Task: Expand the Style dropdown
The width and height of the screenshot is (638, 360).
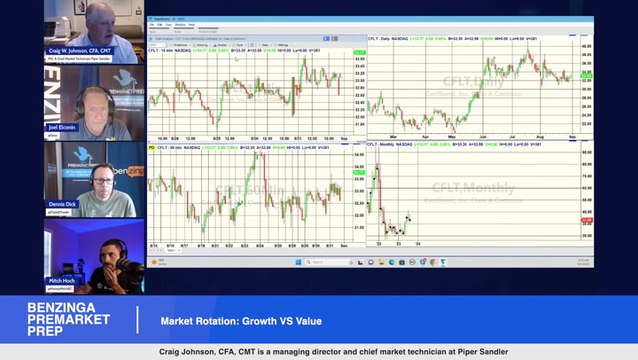Action: click(239, 45)
